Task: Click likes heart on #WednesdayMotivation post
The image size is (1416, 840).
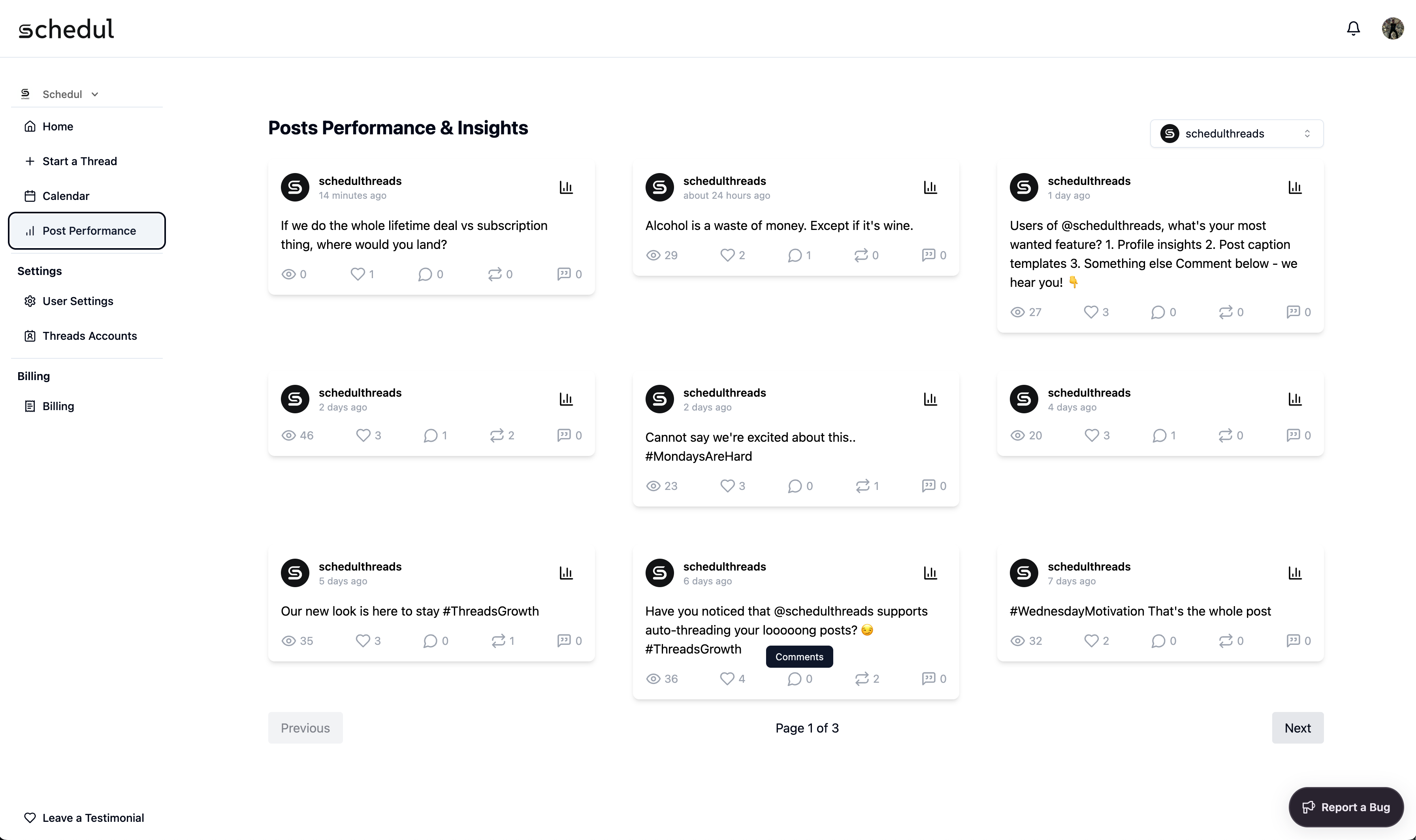Action: tap(1091, 641)
